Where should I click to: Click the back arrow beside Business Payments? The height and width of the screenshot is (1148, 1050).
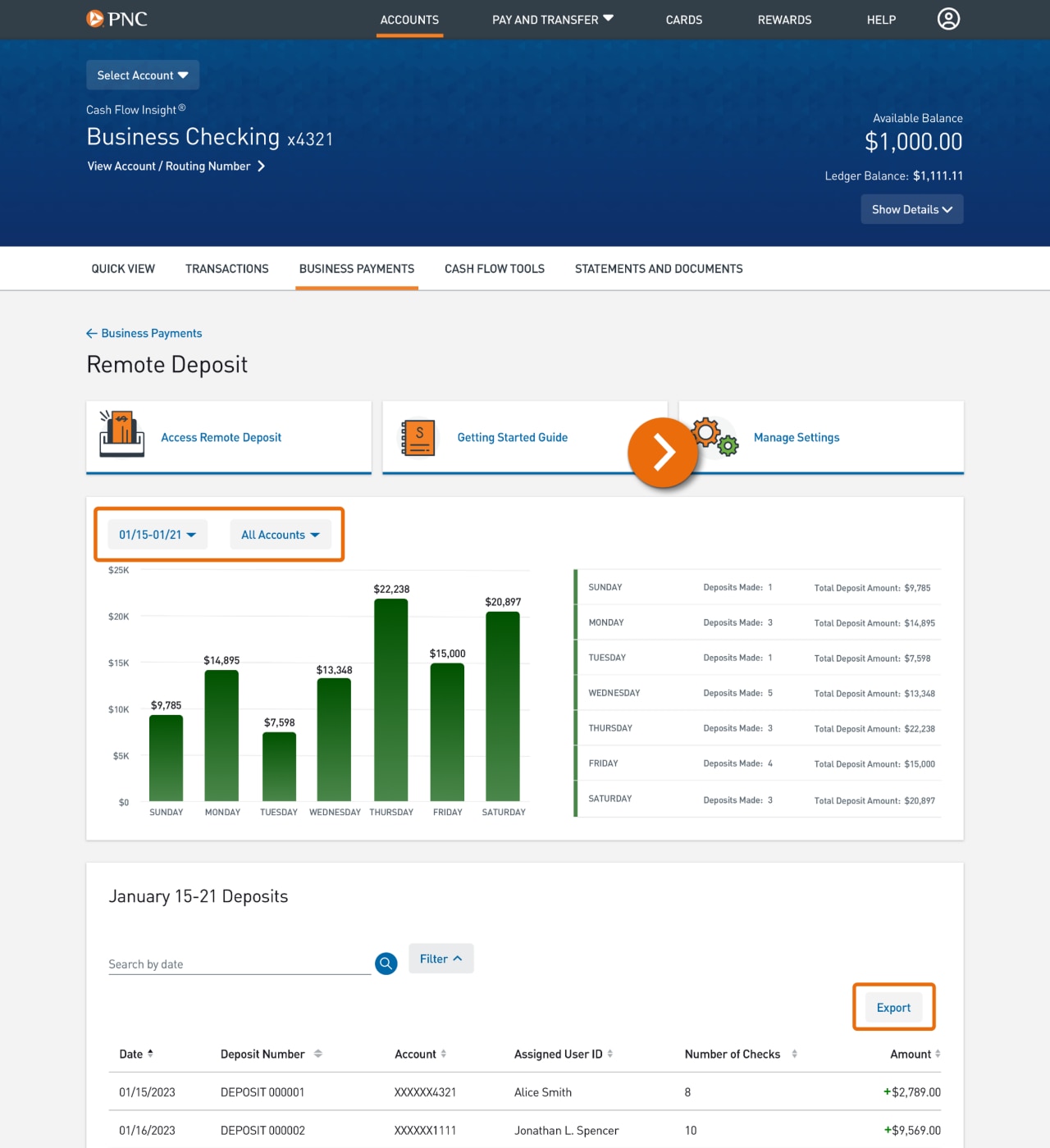click(x=91, y=333)
